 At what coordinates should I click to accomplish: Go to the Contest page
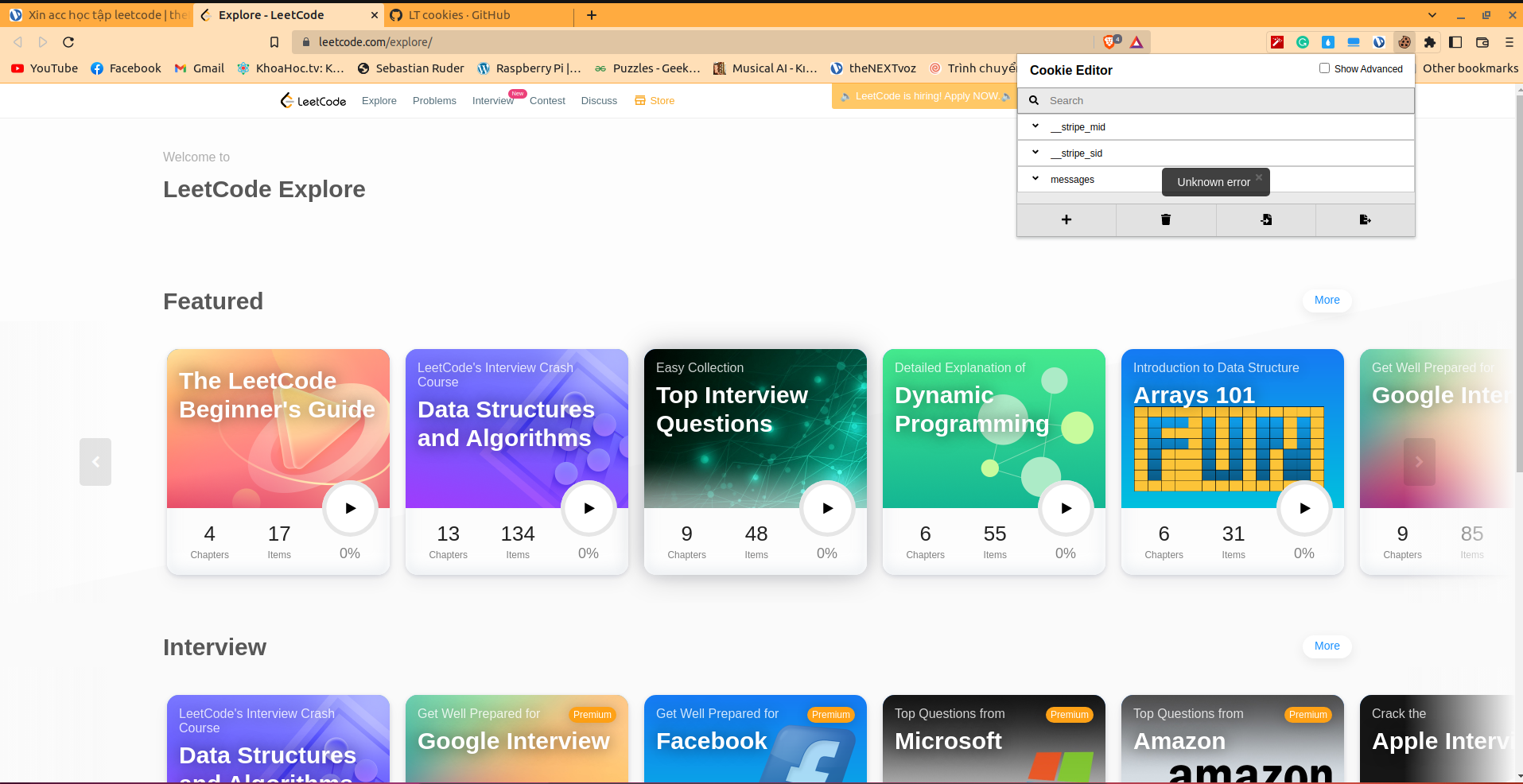(x=547, y=101)
